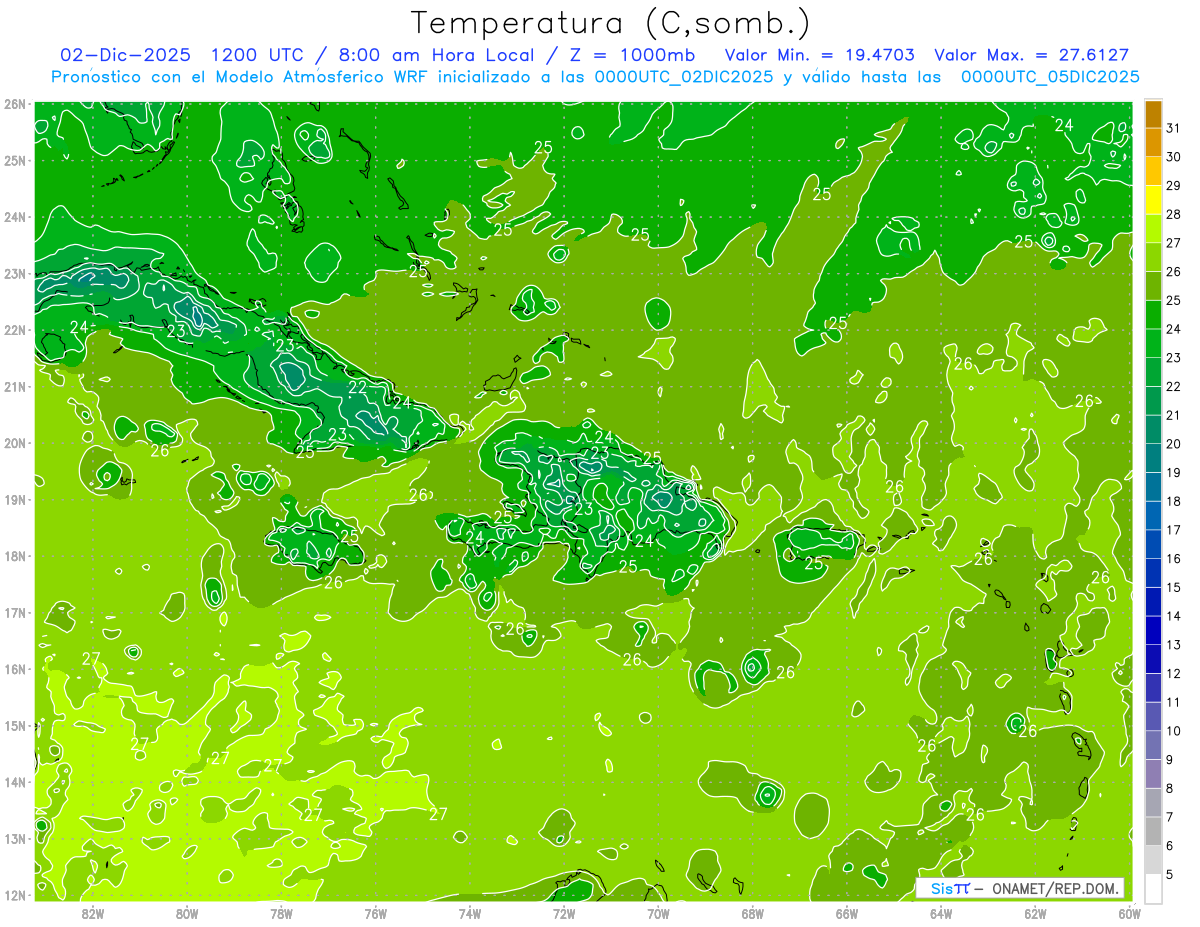Click the '23N' latitude axis label
Image resolution: width=1200 pixels, height=927 pixels.
[15, 273]
